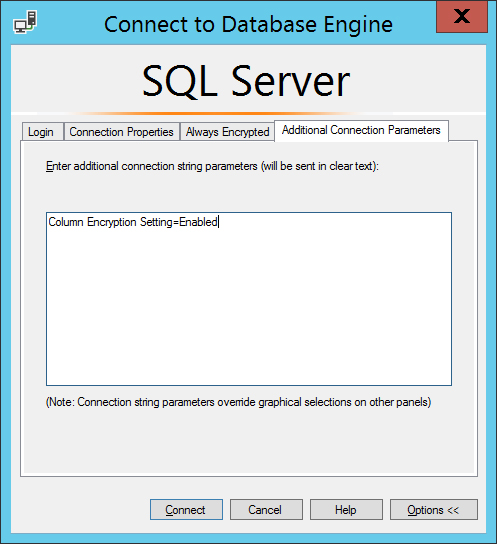Screen dimensions: 497x544
Task: Open the Connection Properties tab
Action: pyautogui.click(x=121, y=132)
